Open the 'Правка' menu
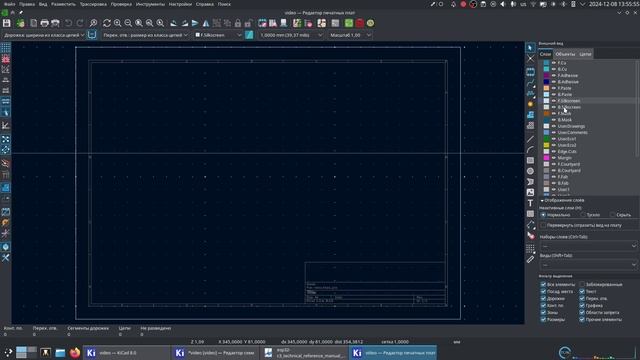The image size is (640, 360). (x=27, y=4)
